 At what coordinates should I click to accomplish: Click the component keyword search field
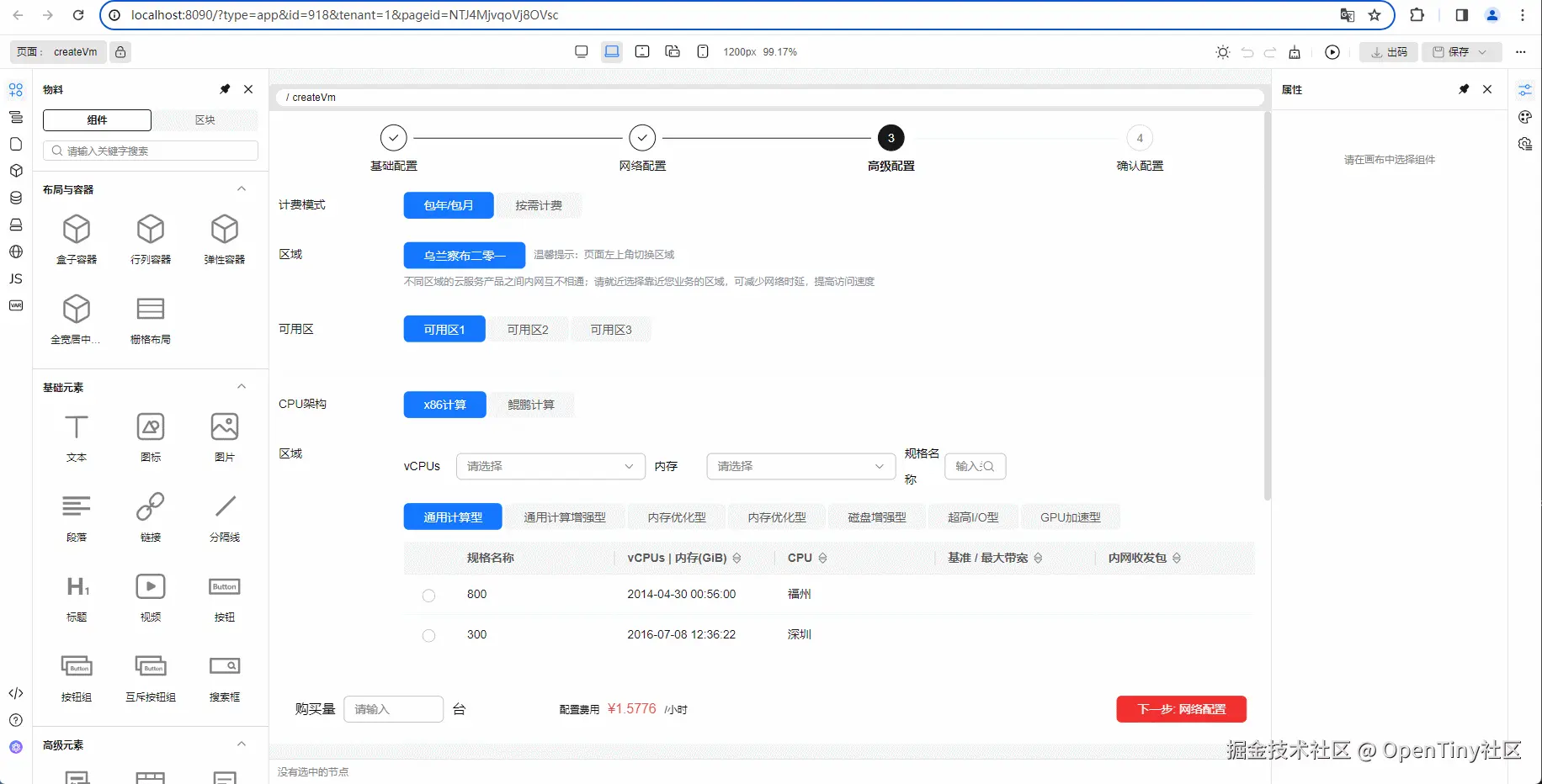click(x=151, y=151)
